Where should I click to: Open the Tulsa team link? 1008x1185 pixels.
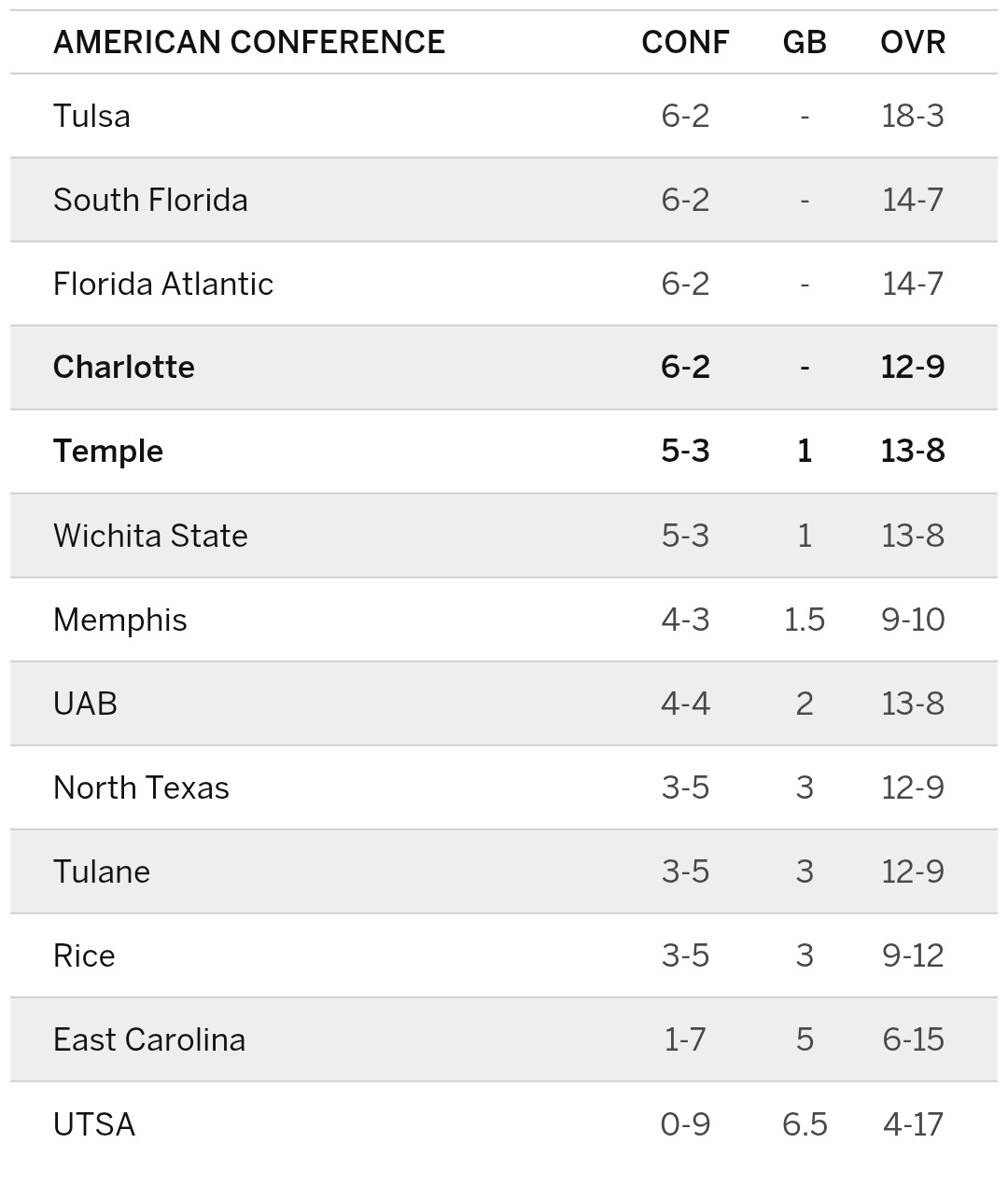pos(91,116)
